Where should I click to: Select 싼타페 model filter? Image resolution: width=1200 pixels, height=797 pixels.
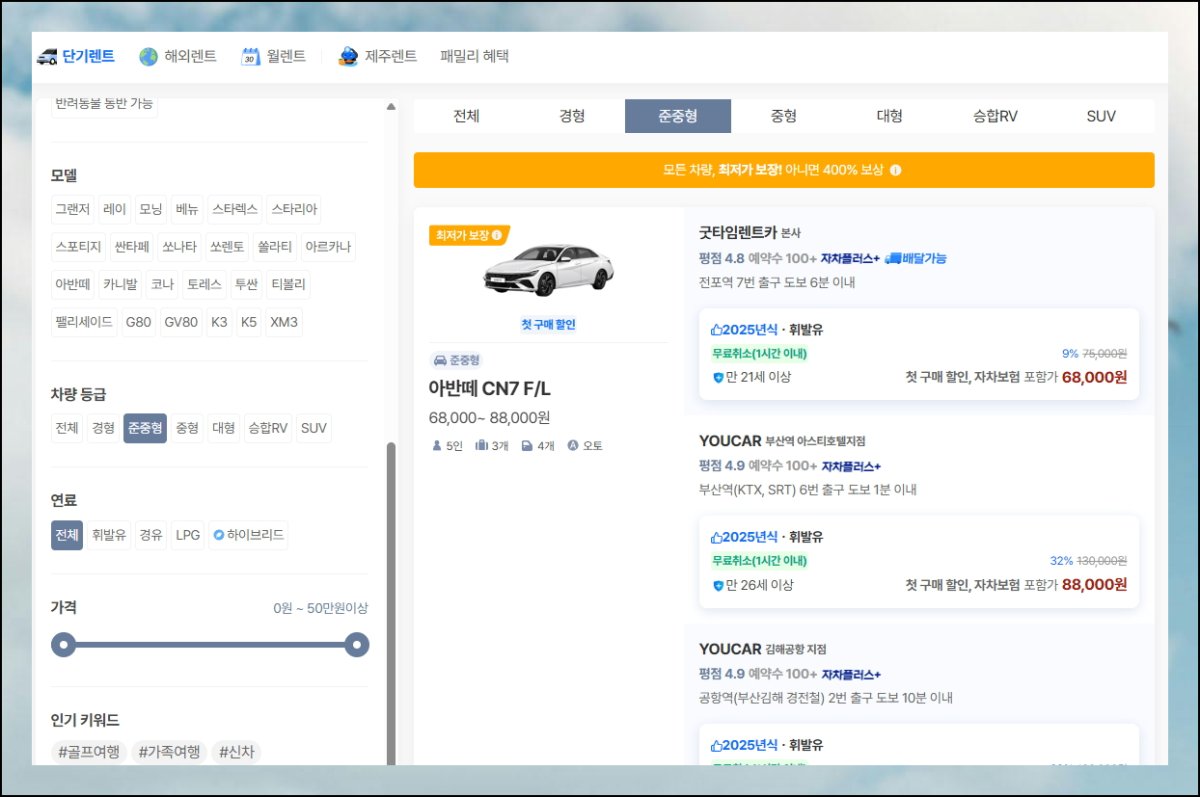pos(132,247)
